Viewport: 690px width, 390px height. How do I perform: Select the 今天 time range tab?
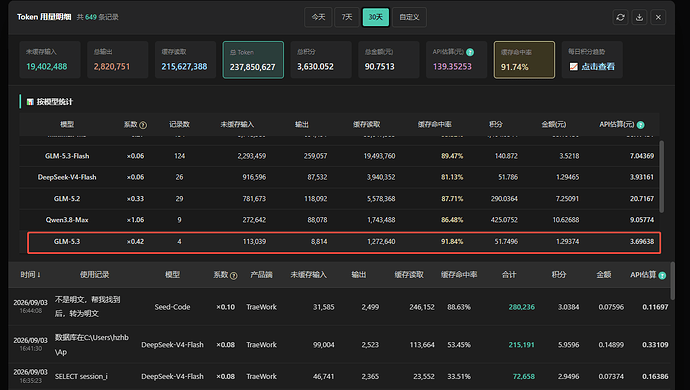318,17
